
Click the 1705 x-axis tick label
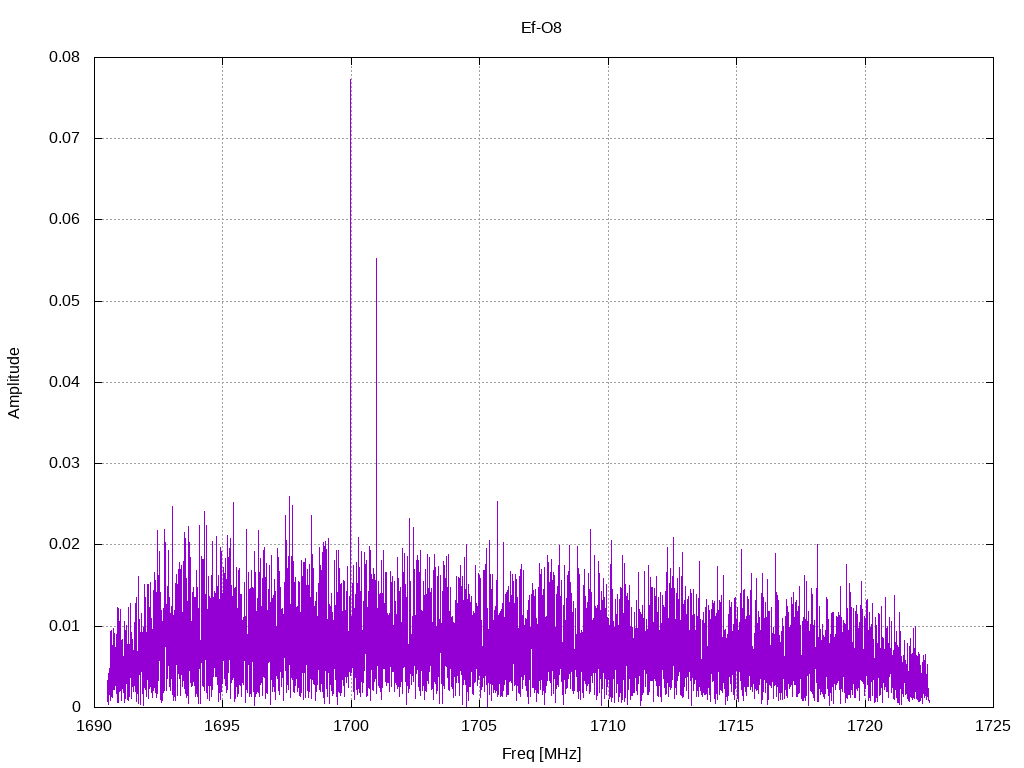(x=479, y=726)
